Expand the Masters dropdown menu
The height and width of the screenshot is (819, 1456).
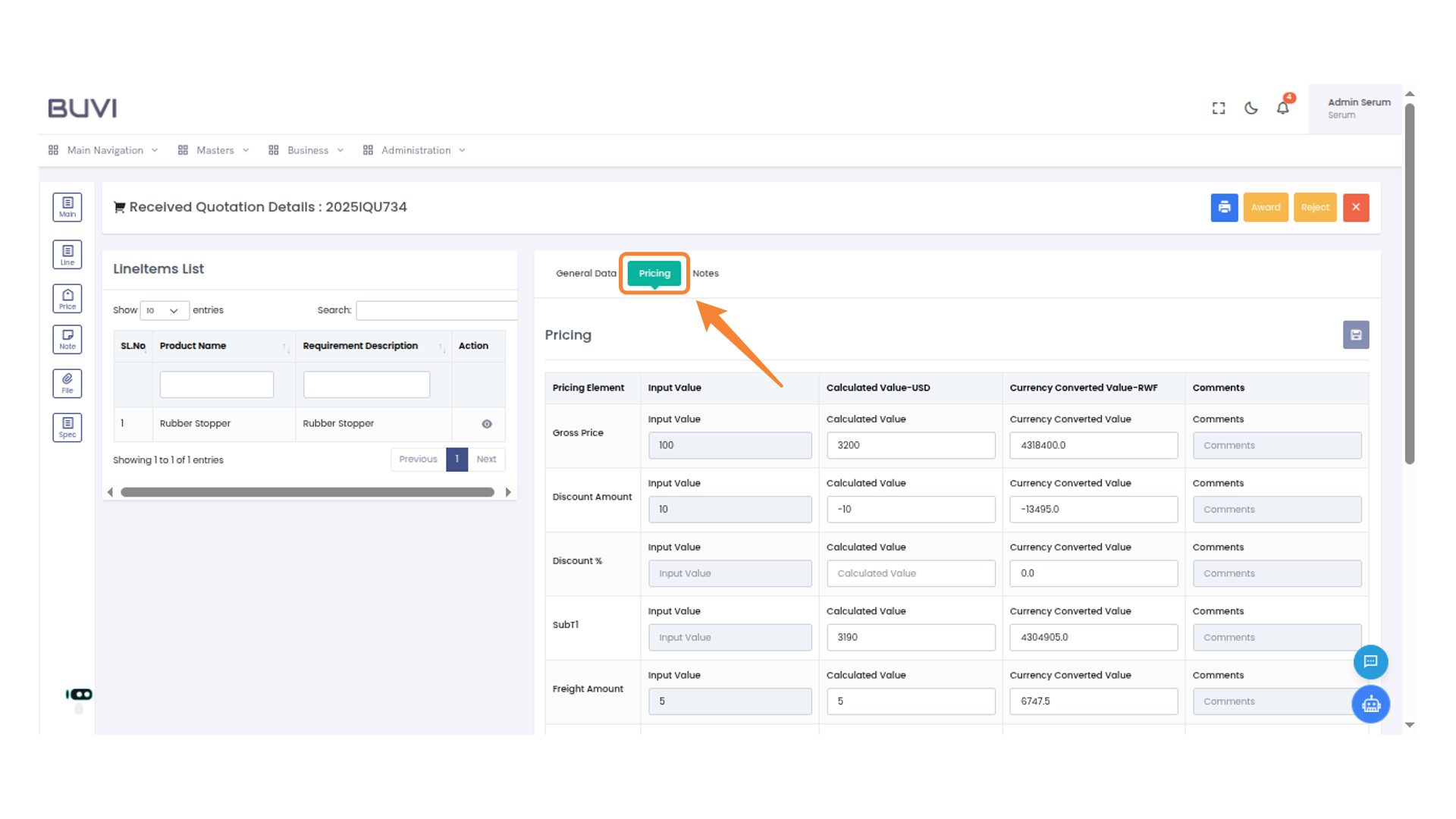[x=215, y=150]
